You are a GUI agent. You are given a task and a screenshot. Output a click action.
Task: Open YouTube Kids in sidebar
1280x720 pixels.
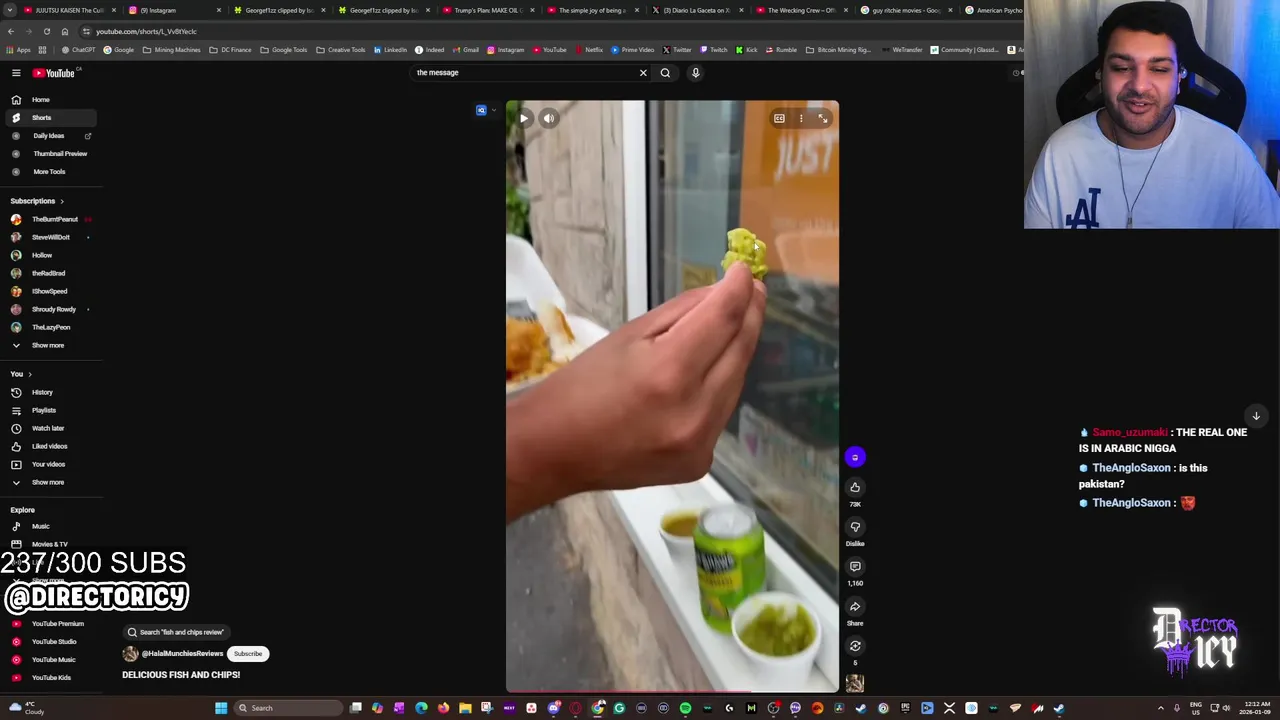click(49, 678)
